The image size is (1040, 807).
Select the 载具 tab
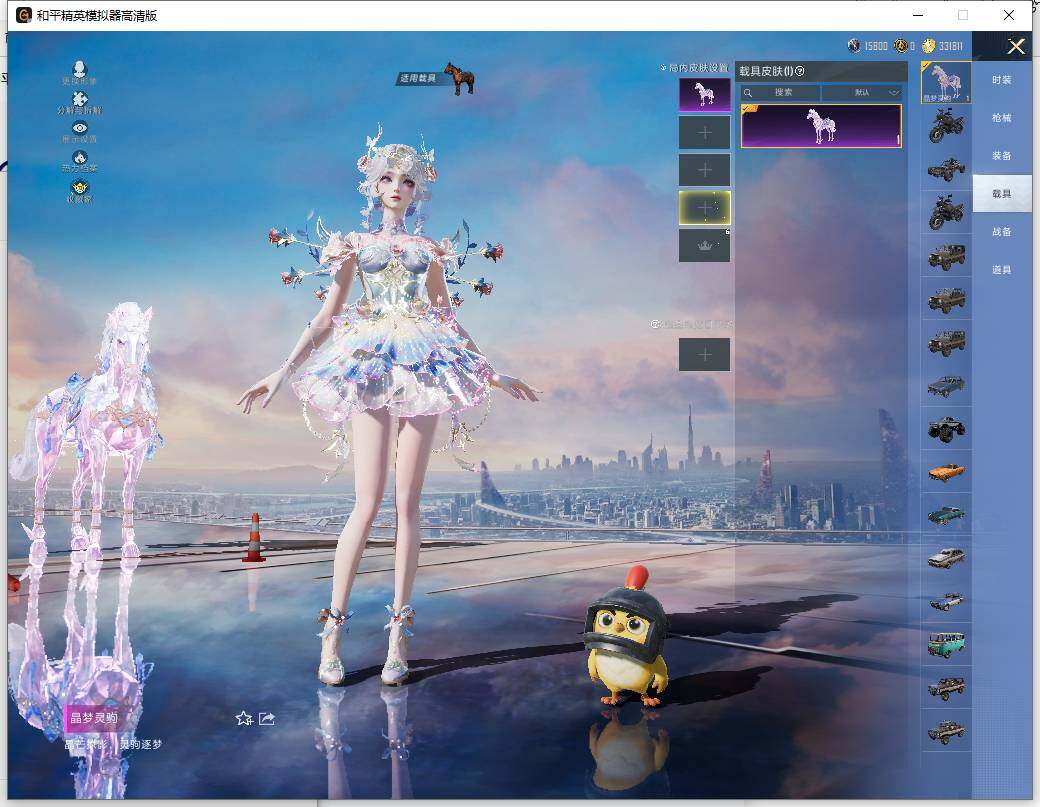point(1002,194)
